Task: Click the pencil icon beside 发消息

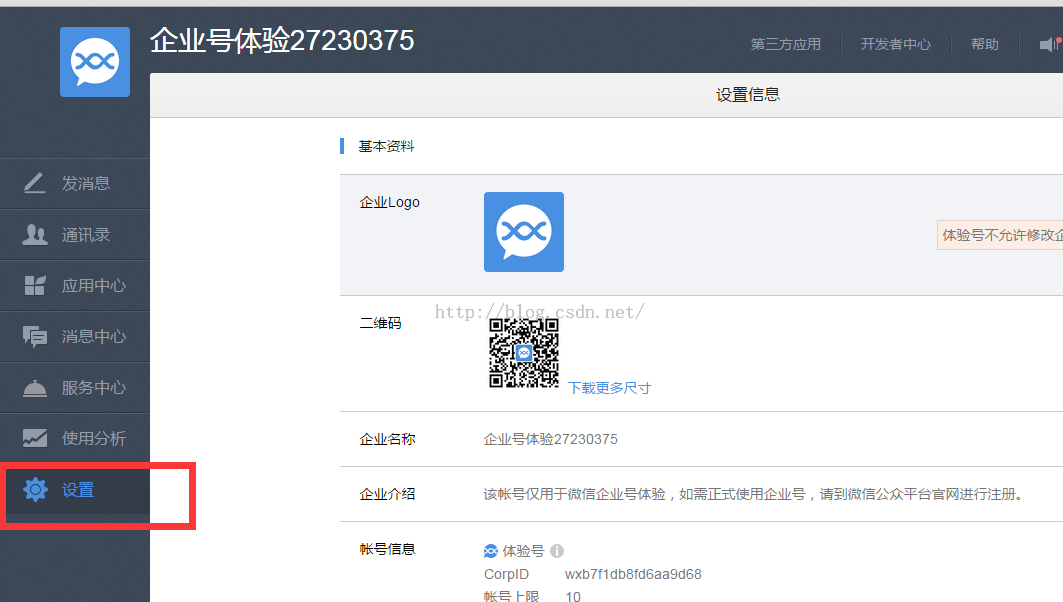Action: click(x=35, y=183)
